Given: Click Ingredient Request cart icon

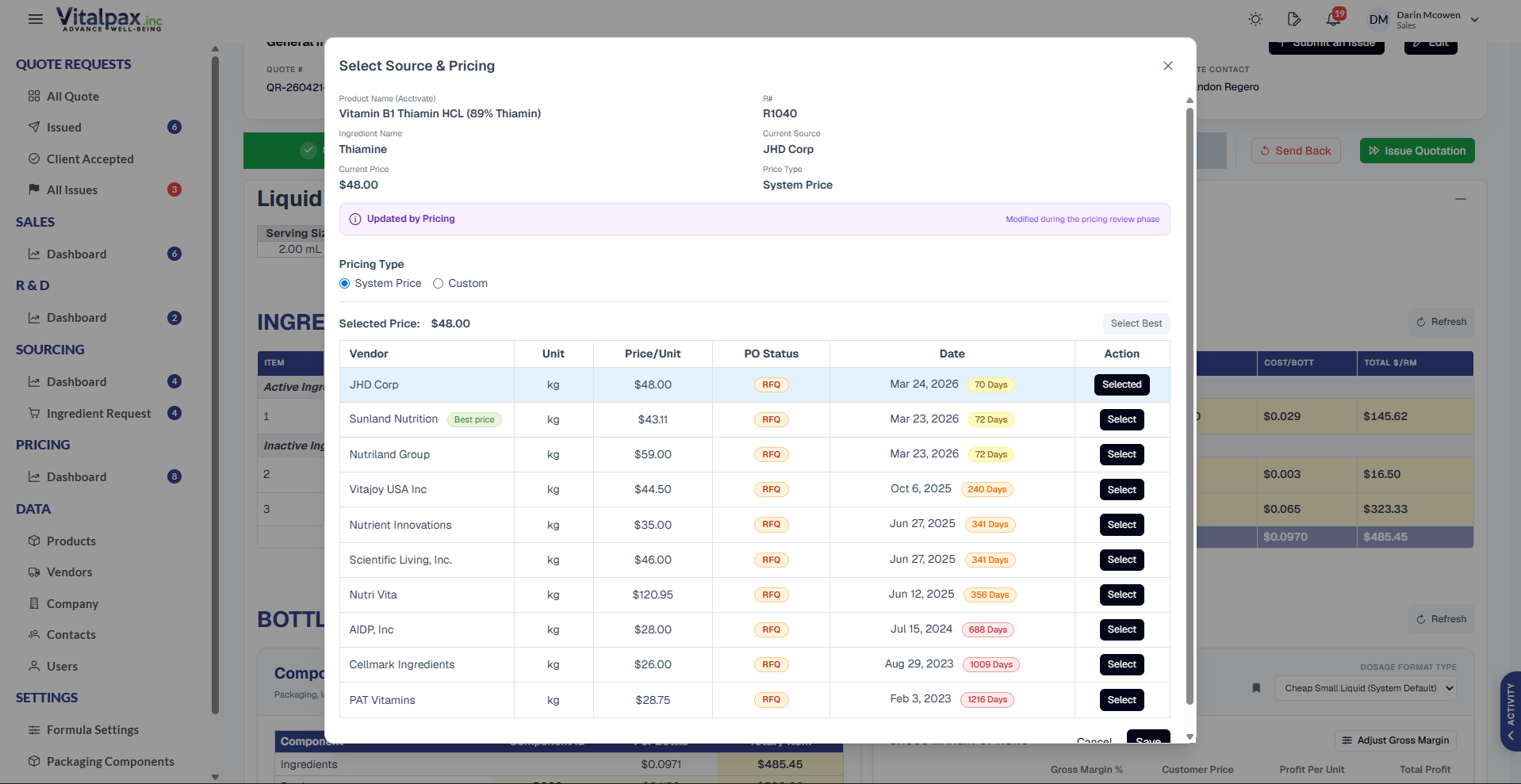Looking at the screenshot, I should pyautogui.click(x=34, y=413).
